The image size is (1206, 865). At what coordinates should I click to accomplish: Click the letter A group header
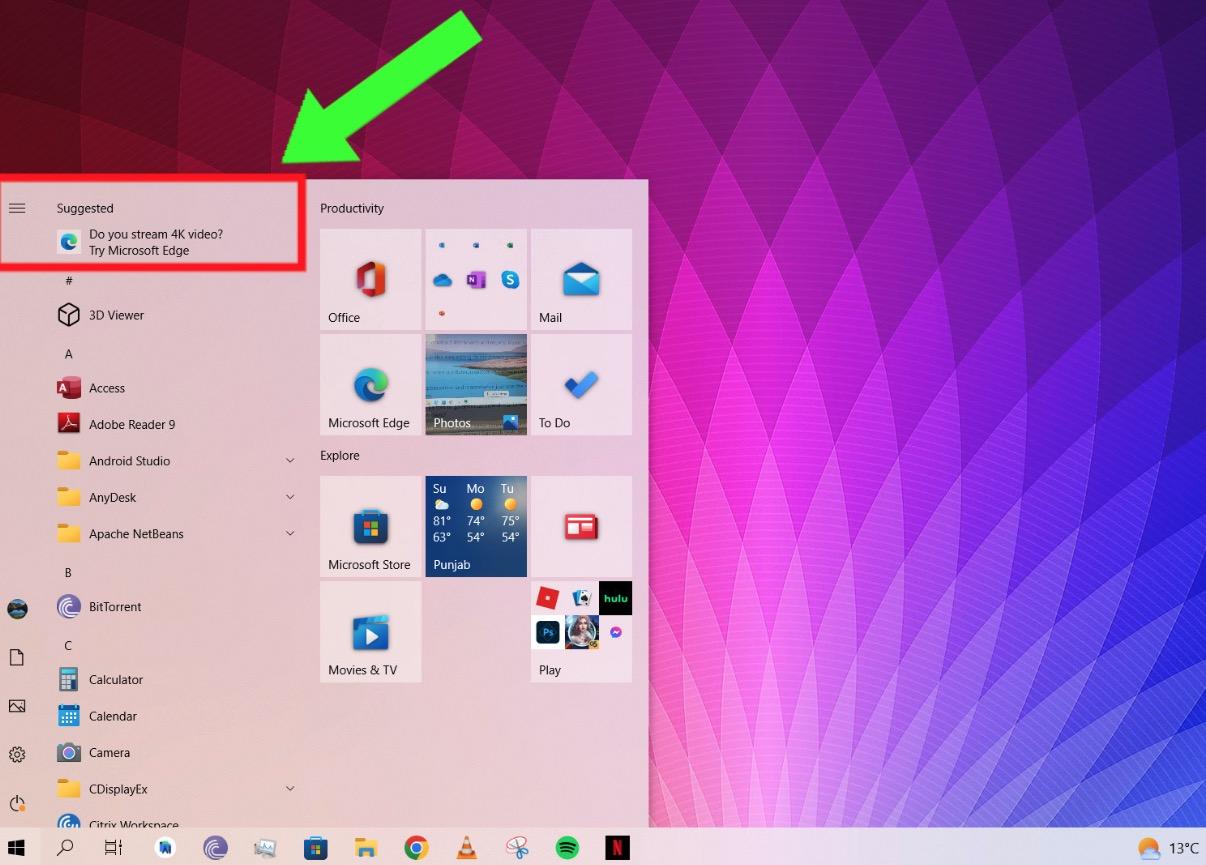click(x=69, y=354)
